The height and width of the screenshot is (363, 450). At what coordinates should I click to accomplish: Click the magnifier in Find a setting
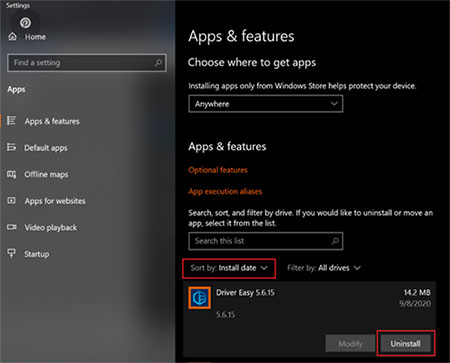point(158,62)
